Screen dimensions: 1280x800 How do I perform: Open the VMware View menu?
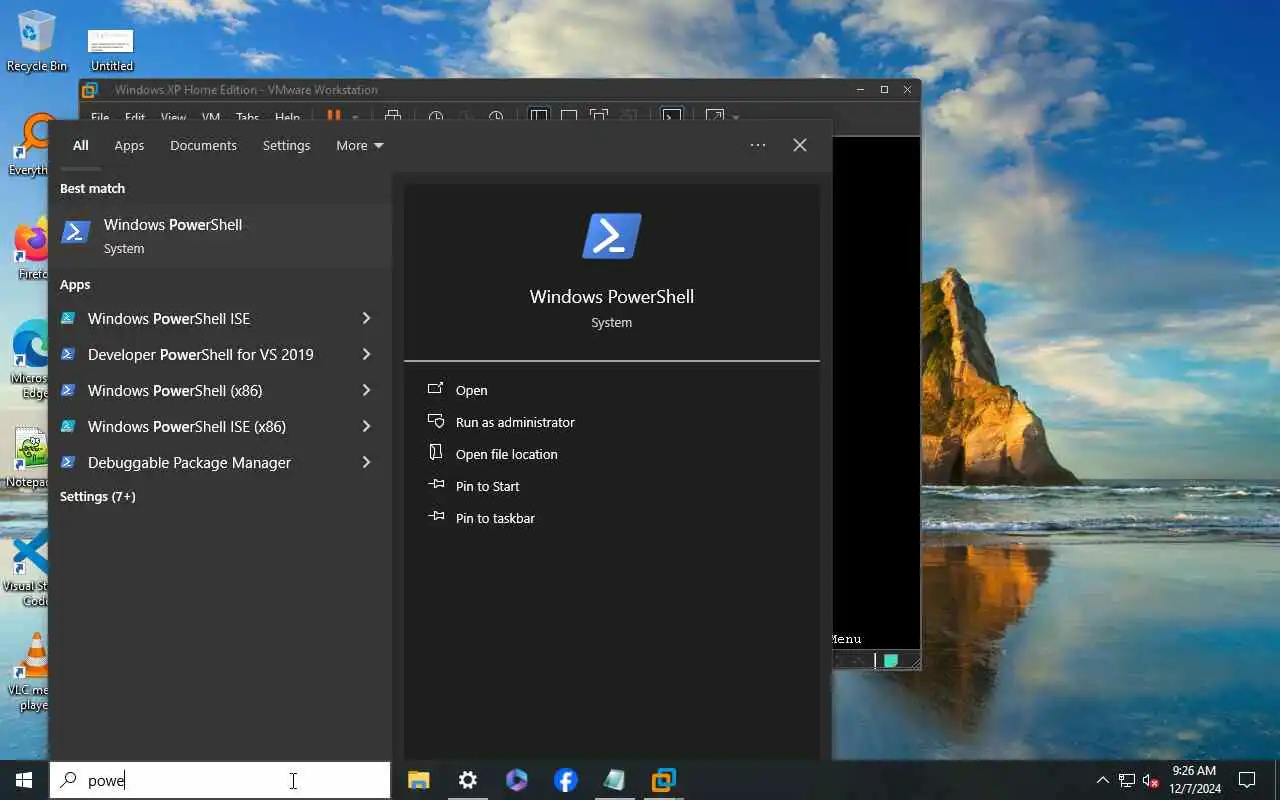click(173, 117)
